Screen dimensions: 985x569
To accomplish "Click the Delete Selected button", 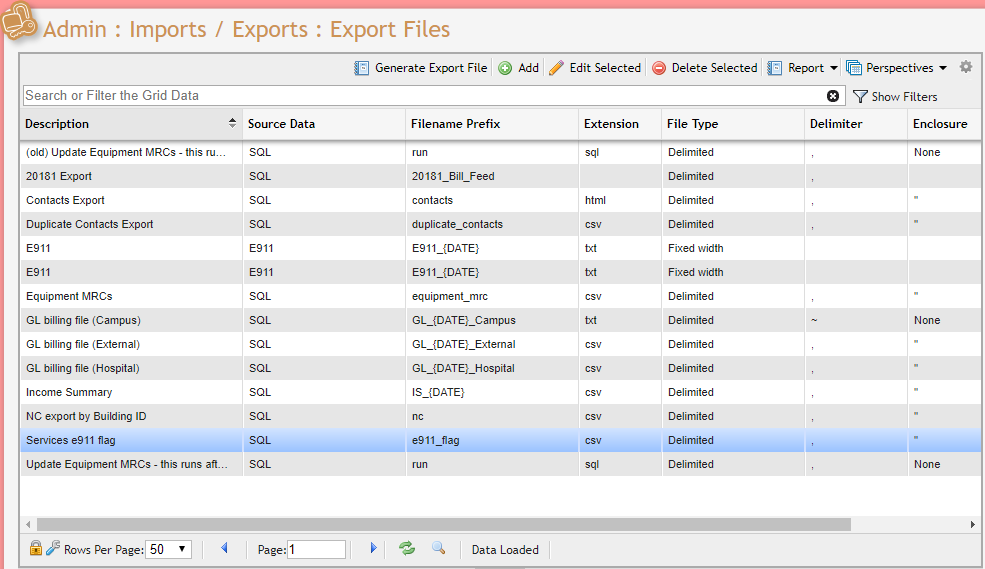I will [x=705, y=68].
